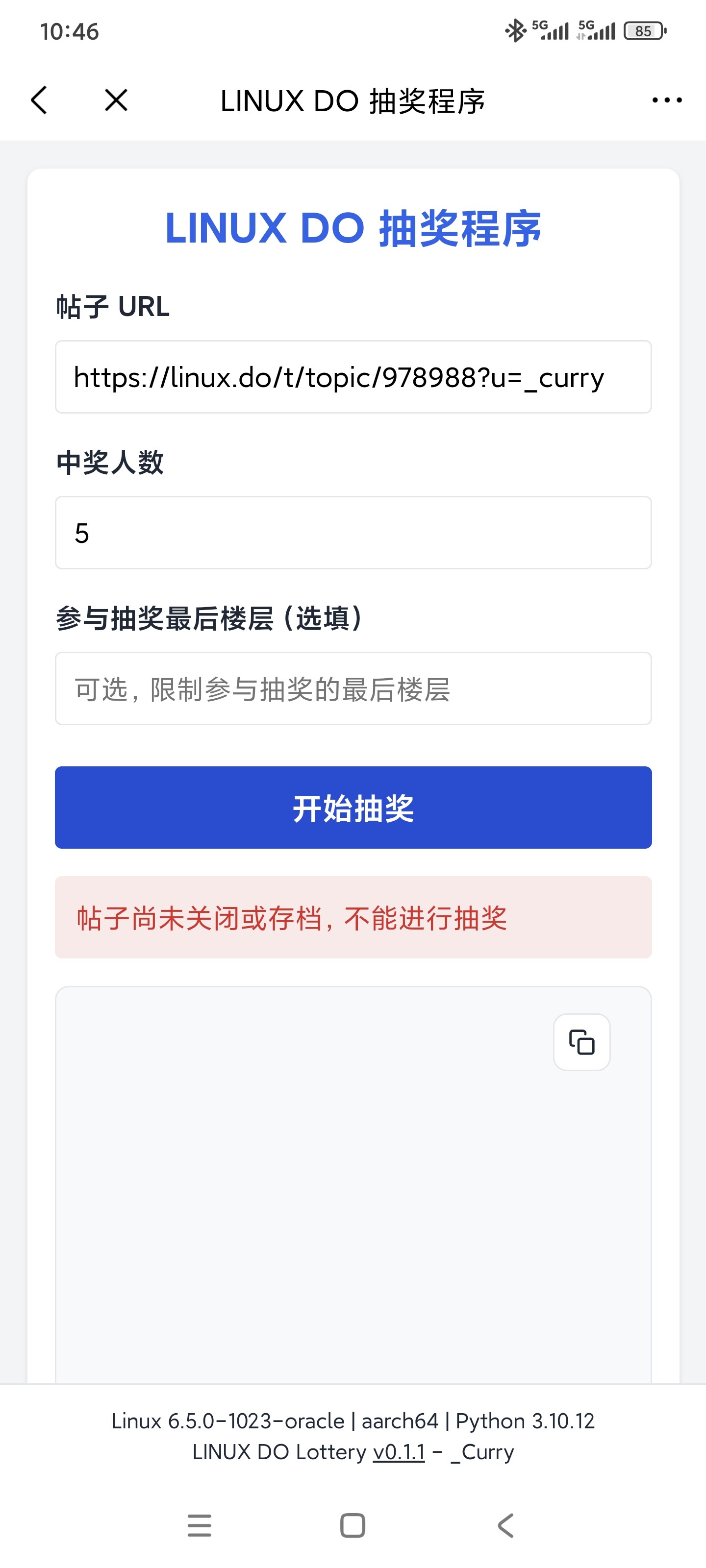
Task: Tap the battery indicator in status bar
Action: tap(645, 31)
